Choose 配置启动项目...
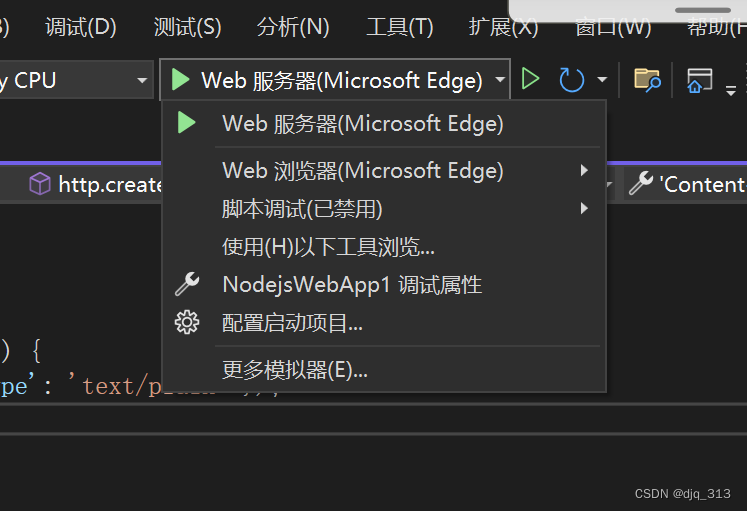The width and height of the screenshot is (747, 511). [x=384, y=323]
